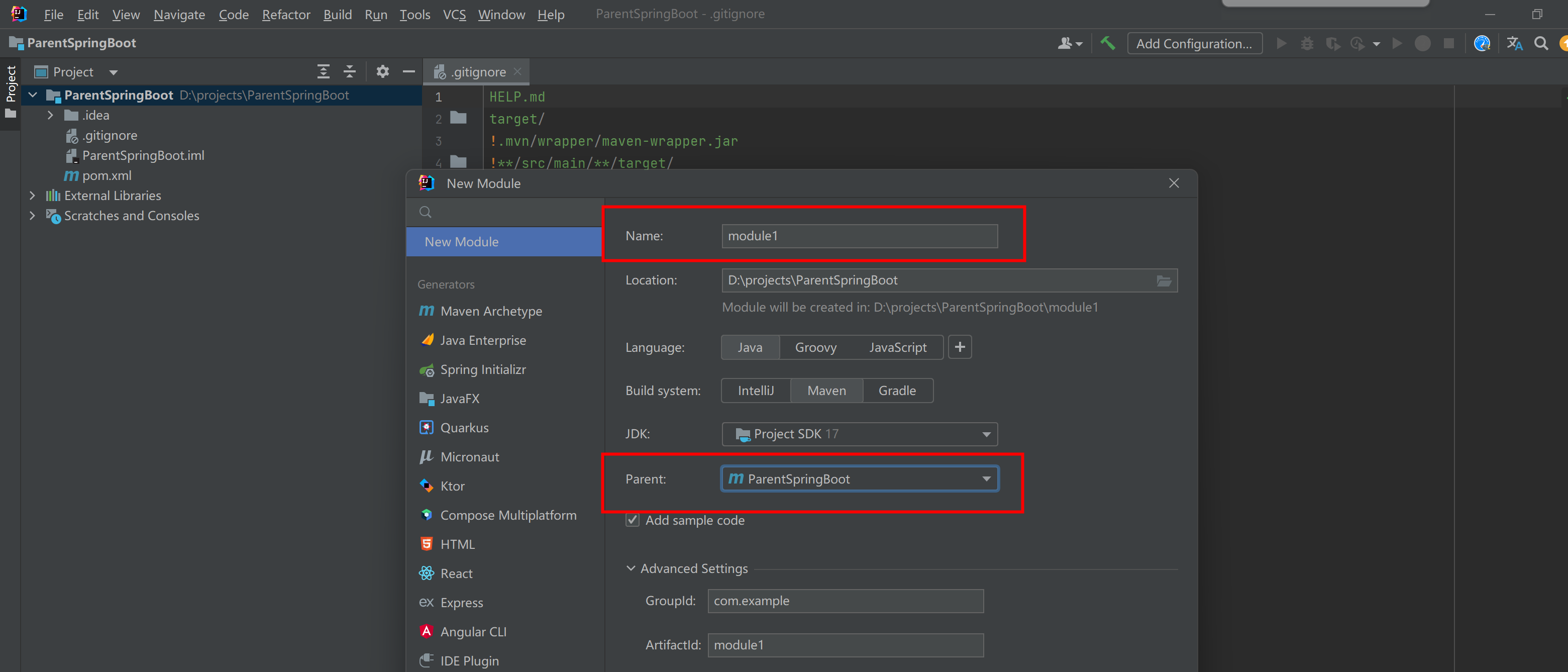Click the generator search field
Image resolution: width=1568 pixels, height=672 pixels.
tap(505, 213)
